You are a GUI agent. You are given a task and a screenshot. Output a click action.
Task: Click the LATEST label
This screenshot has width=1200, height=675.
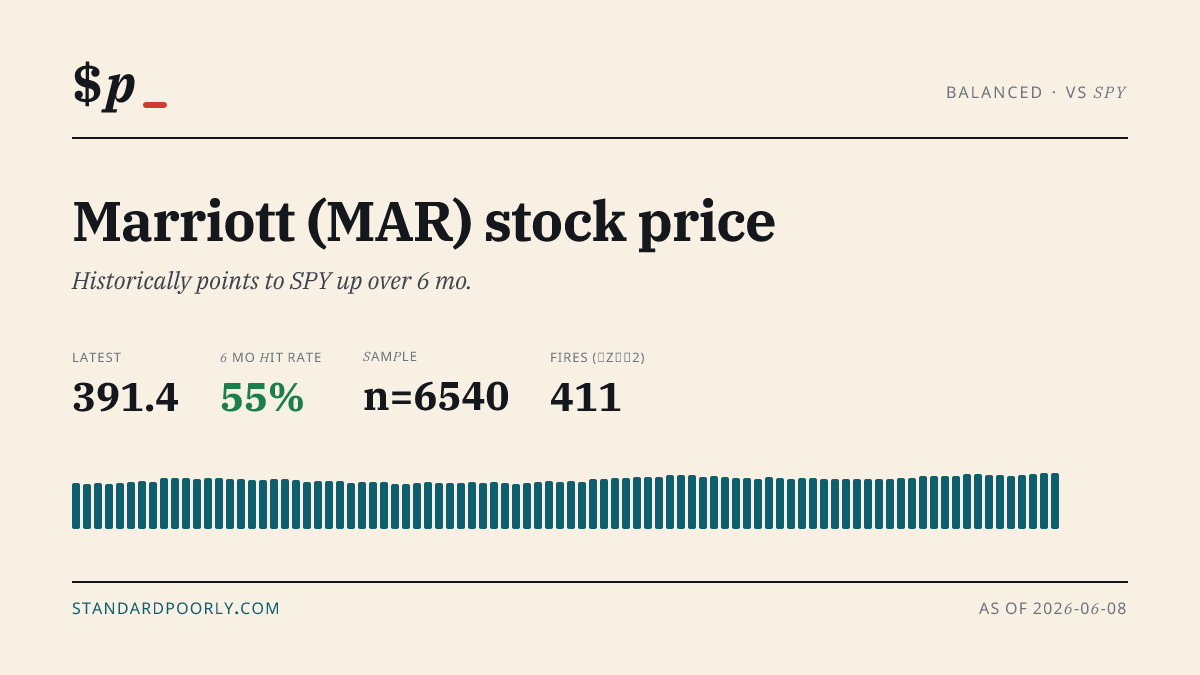pyautogui.click(x=97, y=357)
